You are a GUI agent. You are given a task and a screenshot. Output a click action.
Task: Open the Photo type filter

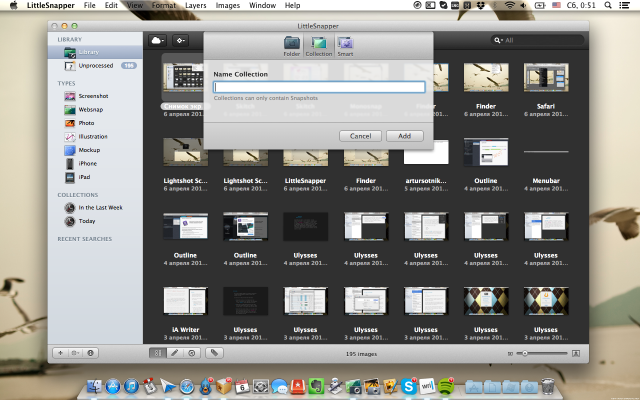[x=86, y=123]
